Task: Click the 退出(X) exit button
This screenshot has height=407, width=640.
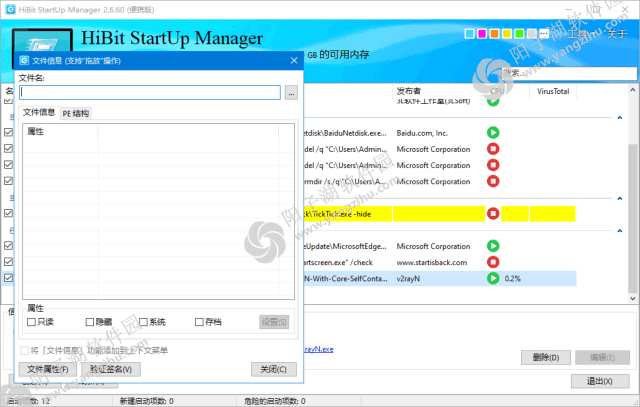Action: tap(600, 381)
